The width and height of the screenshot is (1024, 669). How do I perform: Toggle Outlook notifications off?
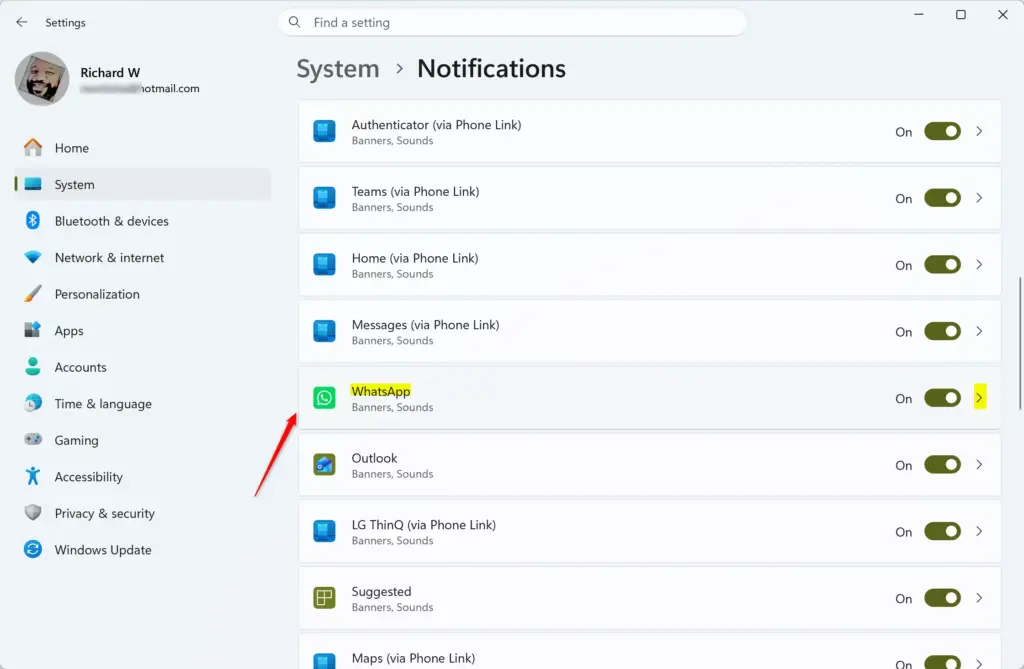pos(942,465)
